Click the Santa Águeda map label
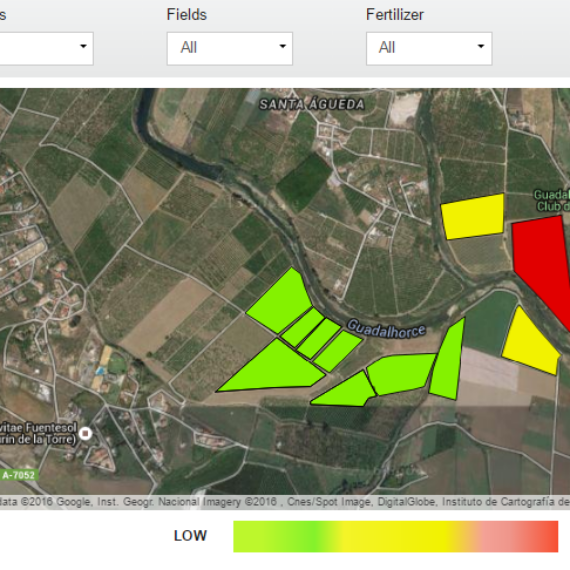Viewport: 570px width, 570px height. point(312,105)
